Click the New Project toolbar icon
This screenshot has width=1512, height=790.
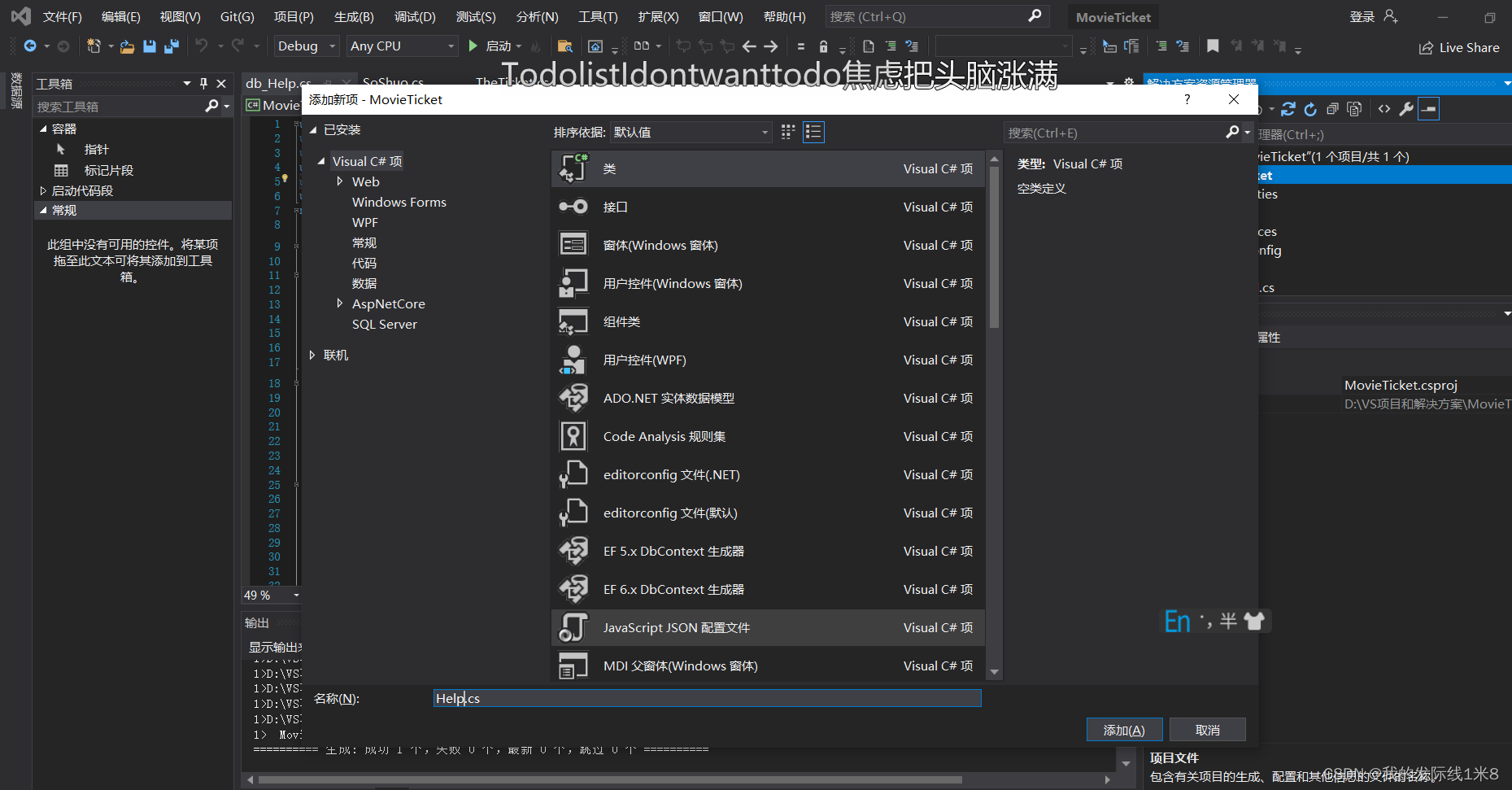94,46
